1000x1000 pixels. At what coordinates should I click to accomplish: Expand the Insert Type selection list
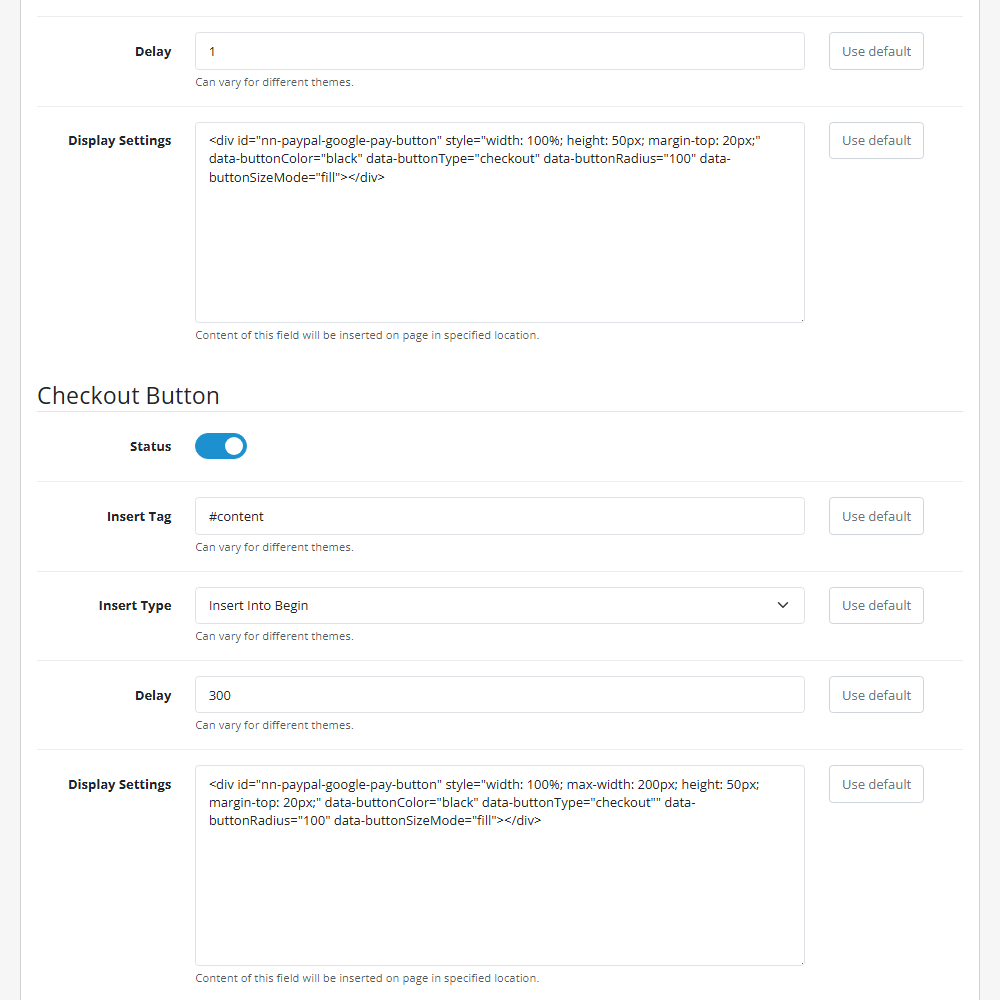500,605
